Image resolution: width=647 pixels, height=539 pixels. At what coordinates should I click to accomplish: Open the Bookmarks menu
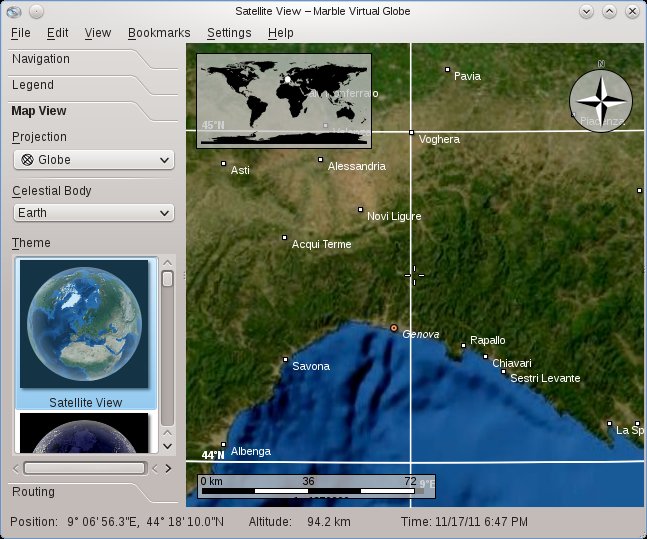[159, 33]
